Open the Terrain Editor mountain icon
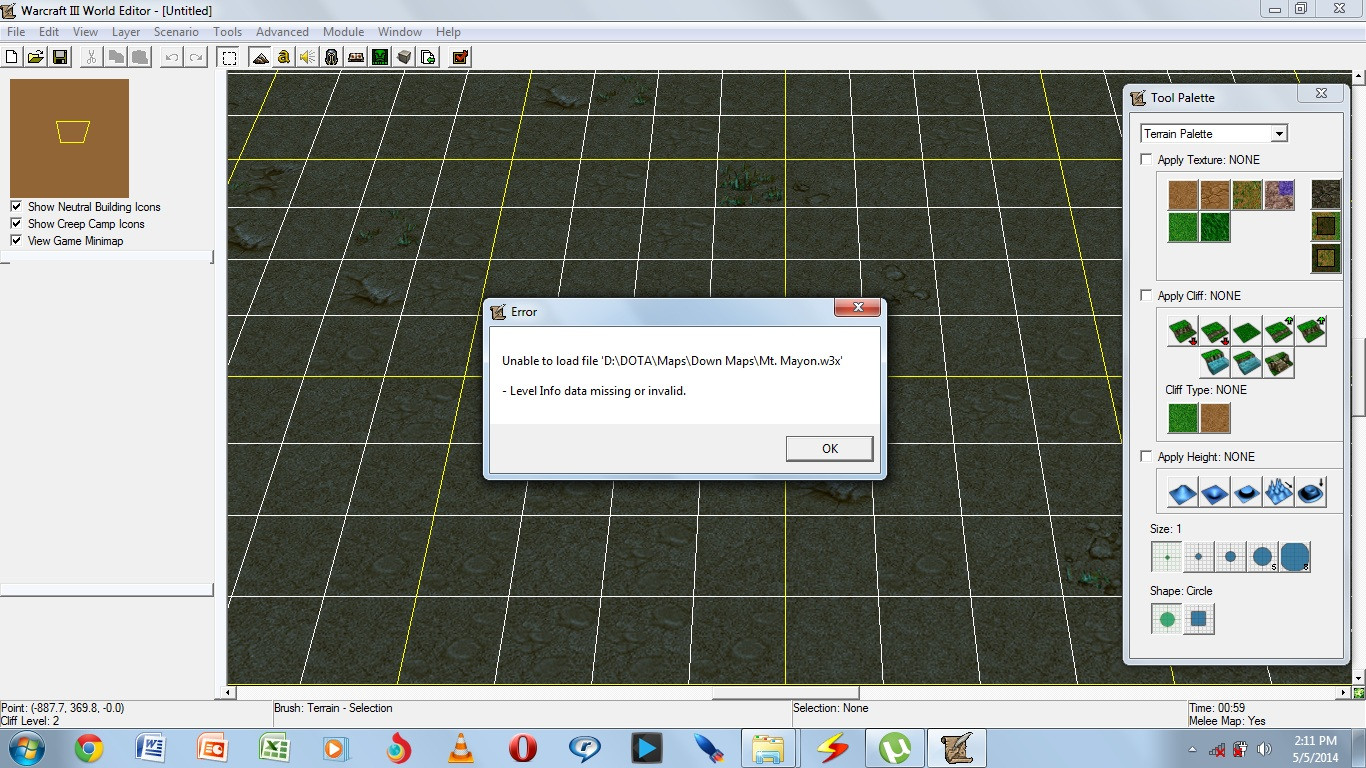Image resolution: width=1366 pixels, height=768 pixels. pos(260,57)
